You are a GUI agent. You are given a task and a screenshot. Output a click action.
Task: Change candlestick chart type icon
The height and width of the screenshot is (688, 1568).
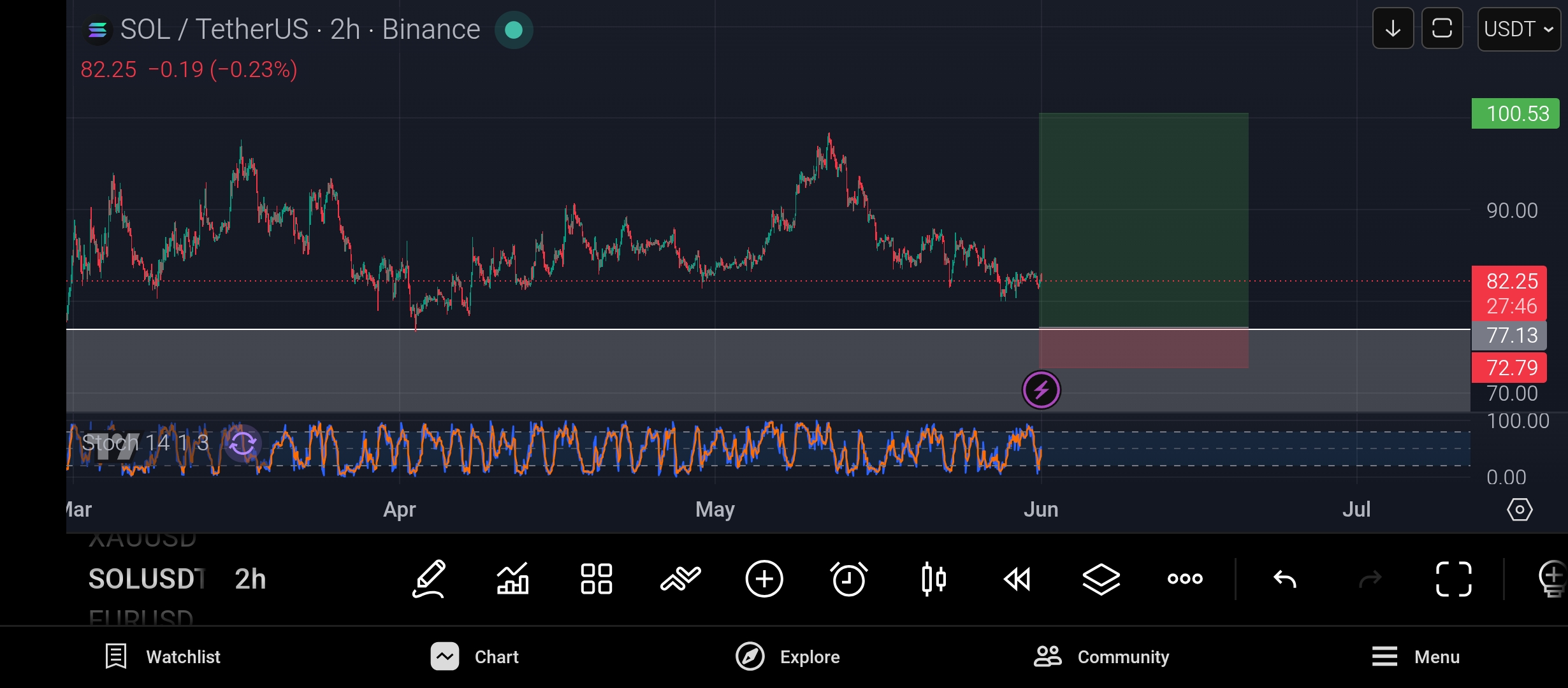point(933,579)
